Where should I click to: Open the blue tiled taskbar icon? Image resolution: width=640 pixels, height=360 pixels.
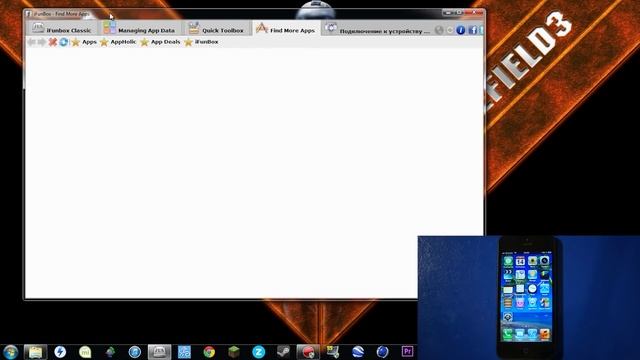[184, 352]
